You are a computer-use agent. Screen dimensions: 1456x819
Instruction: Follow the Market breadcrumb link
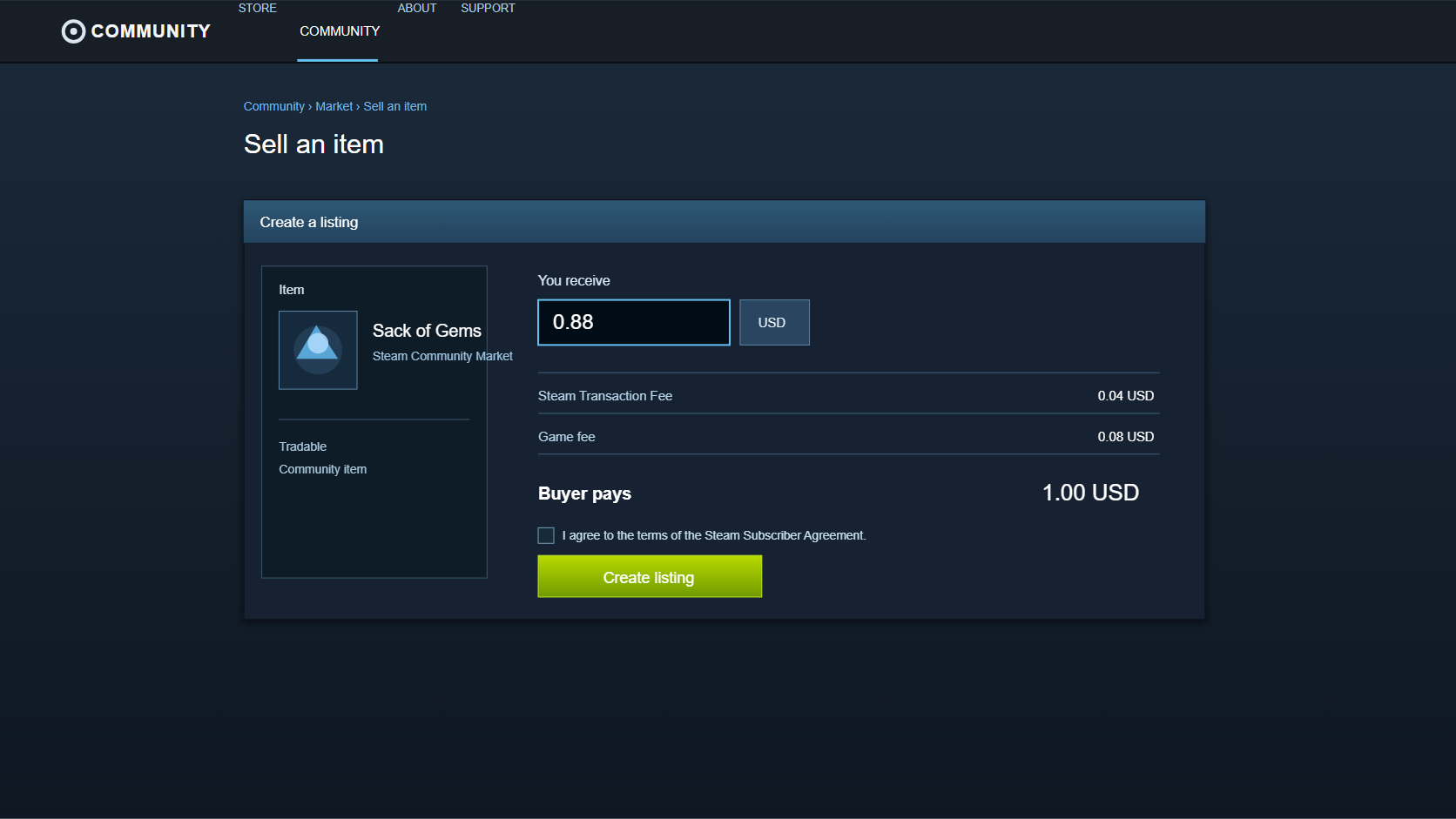tap(334, 106)
